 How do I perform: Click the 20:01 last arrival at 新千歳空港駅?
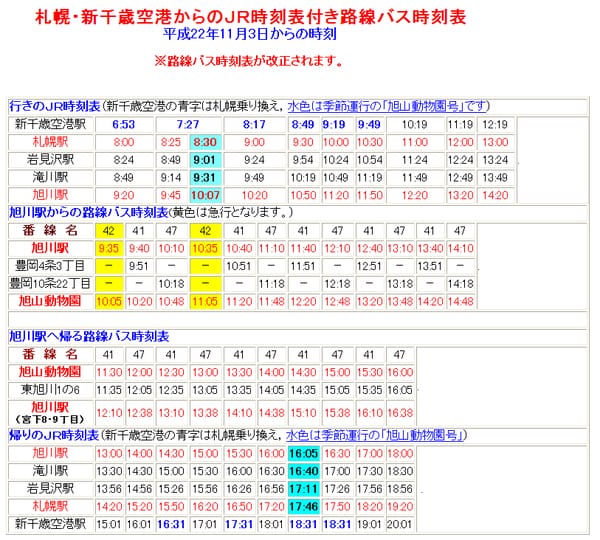(x=400, y=524)
